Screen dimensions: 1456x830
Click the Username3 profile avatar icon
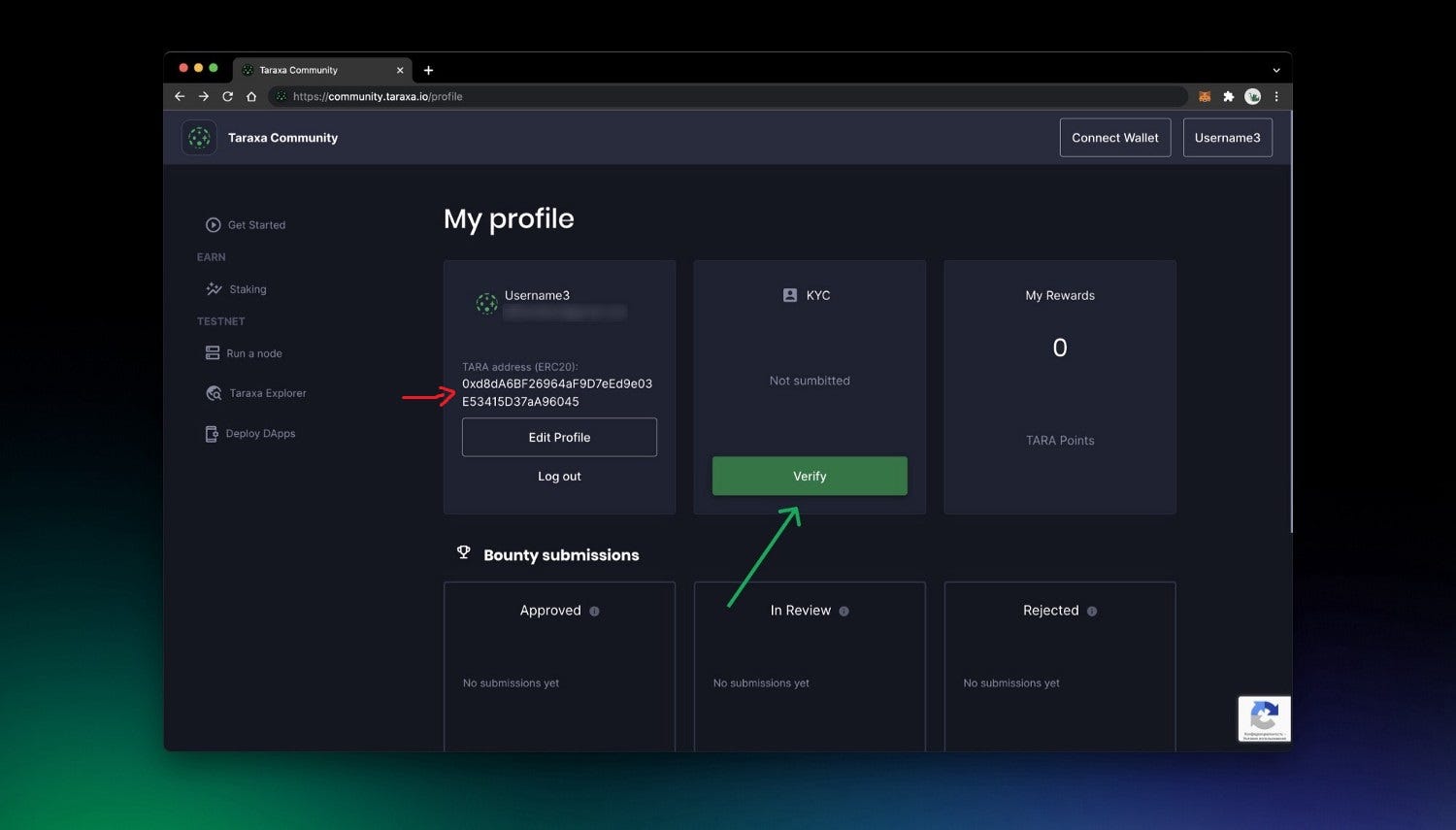[x=487, y=304]
